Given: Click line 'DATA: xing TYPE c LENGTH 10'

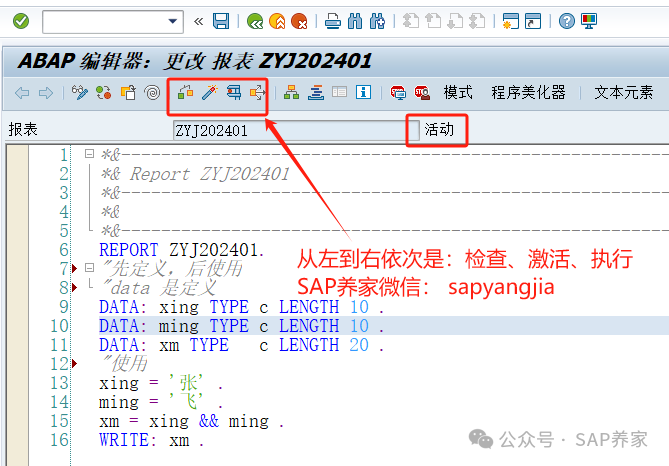Looking at the screenshot, I should 241,307.
